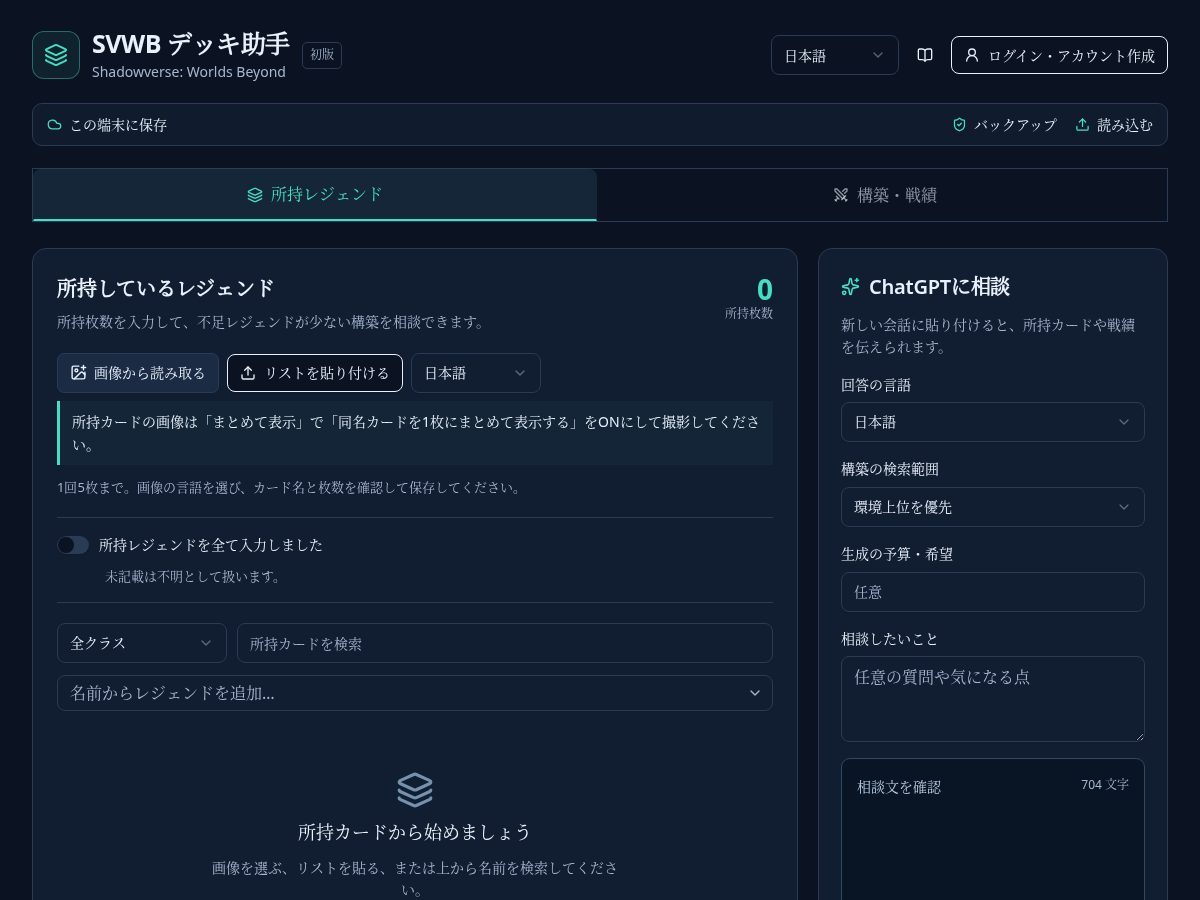Screen dimensions: 1200x900
Task: Open 全クラス class filter dropdown
Action: point(142,643)
